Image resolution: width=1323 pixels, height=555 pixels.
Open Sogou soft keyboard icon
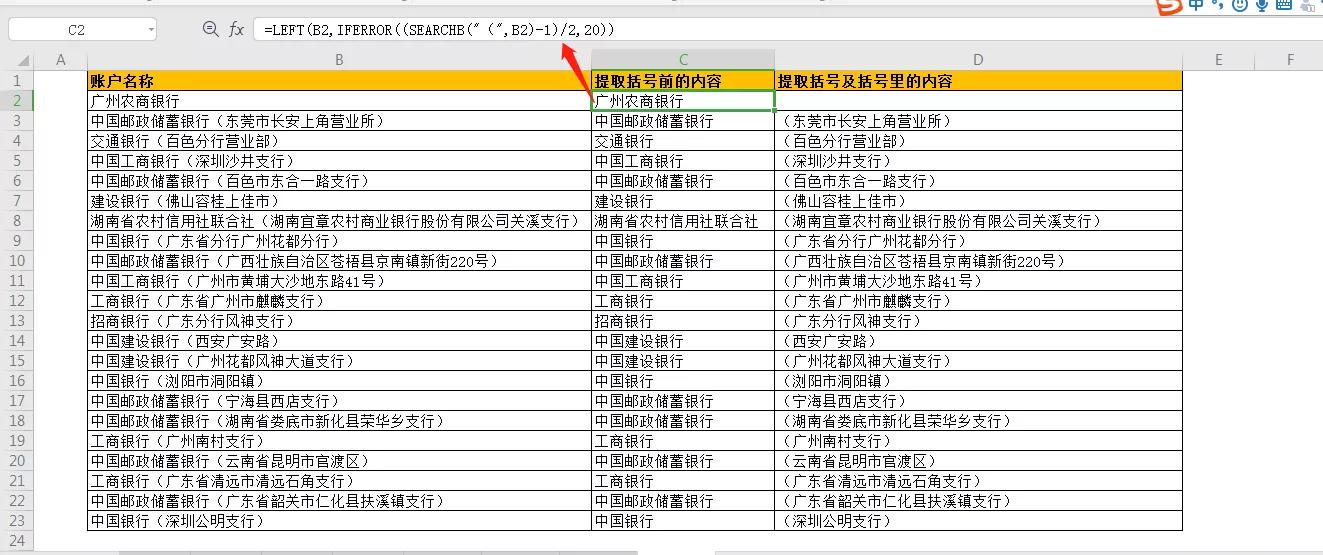pos(1283,6)
